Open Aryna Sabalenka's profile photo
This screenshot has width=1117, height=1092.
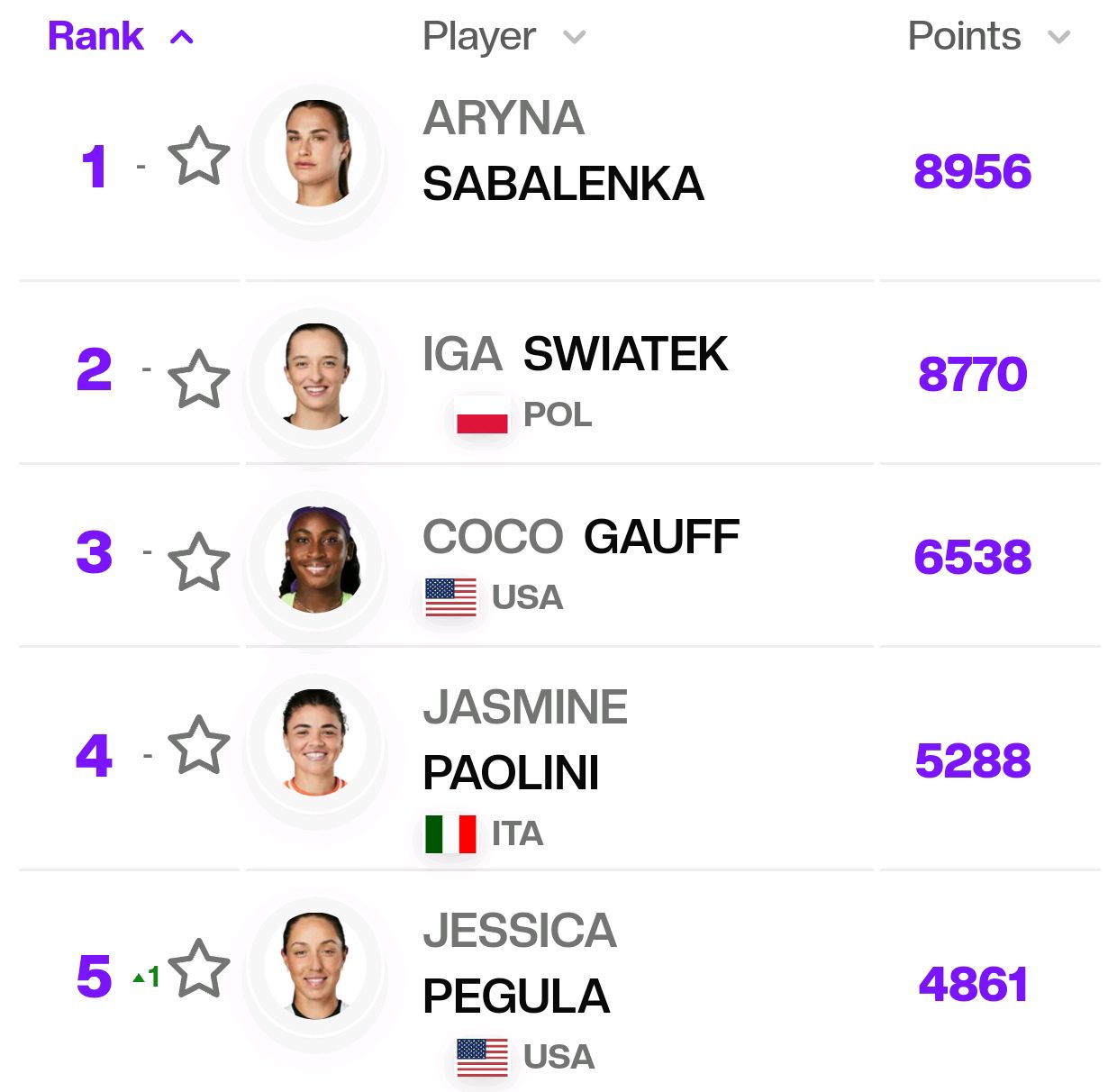316,153
